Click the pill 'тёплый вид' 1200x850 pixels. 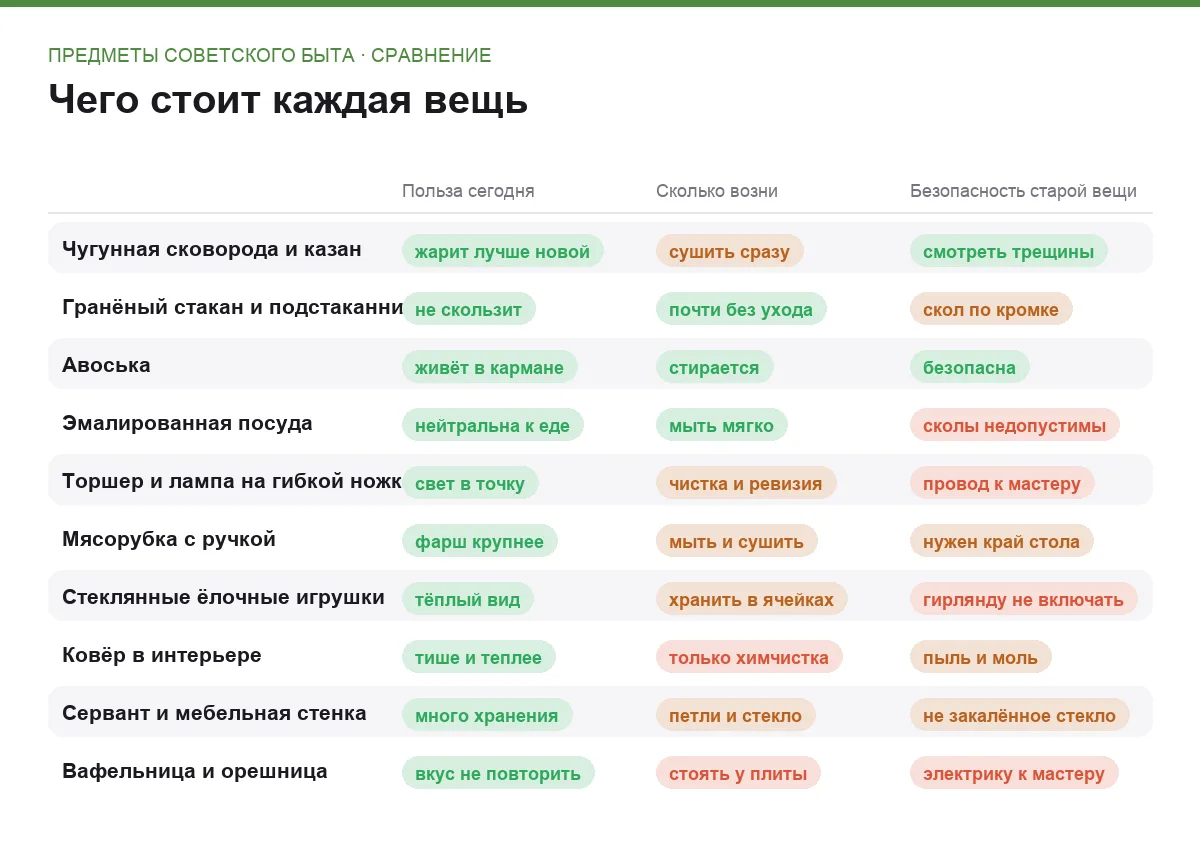pos(468,599)
